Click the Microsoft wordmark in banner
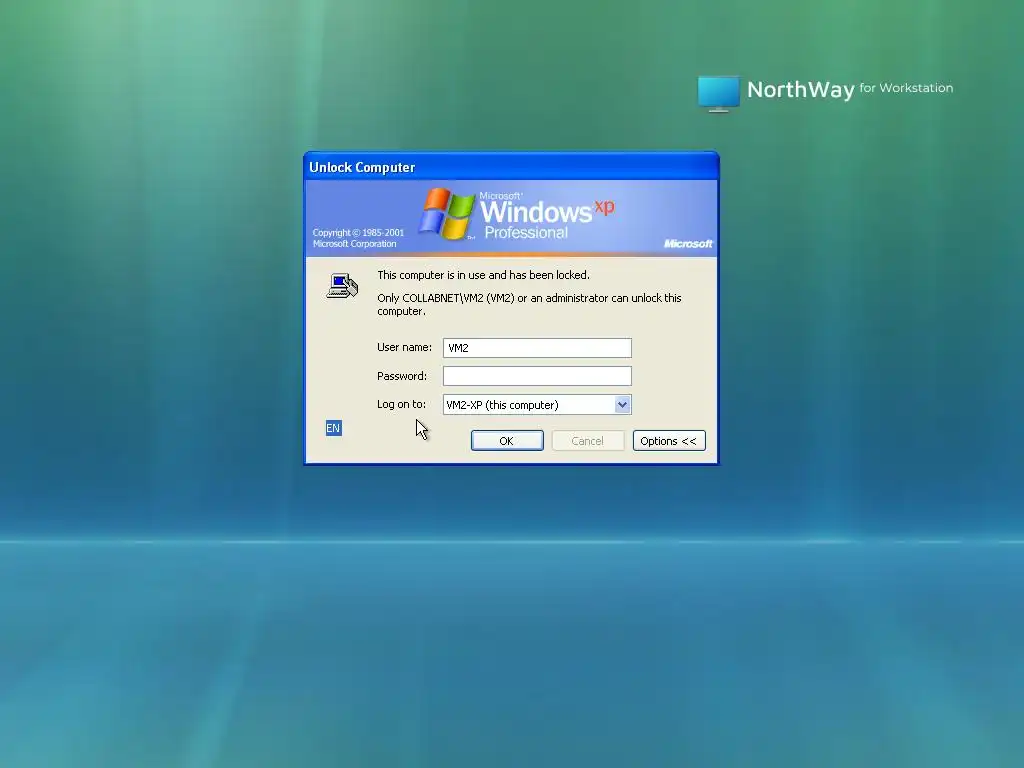 [x=688, y=244]
